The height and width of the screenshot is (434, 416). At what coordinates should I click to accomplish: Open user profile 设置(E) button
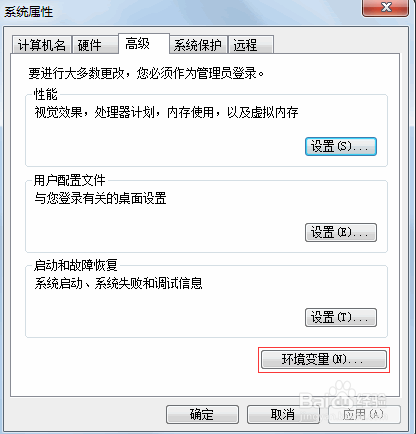(x=341, y=232)
